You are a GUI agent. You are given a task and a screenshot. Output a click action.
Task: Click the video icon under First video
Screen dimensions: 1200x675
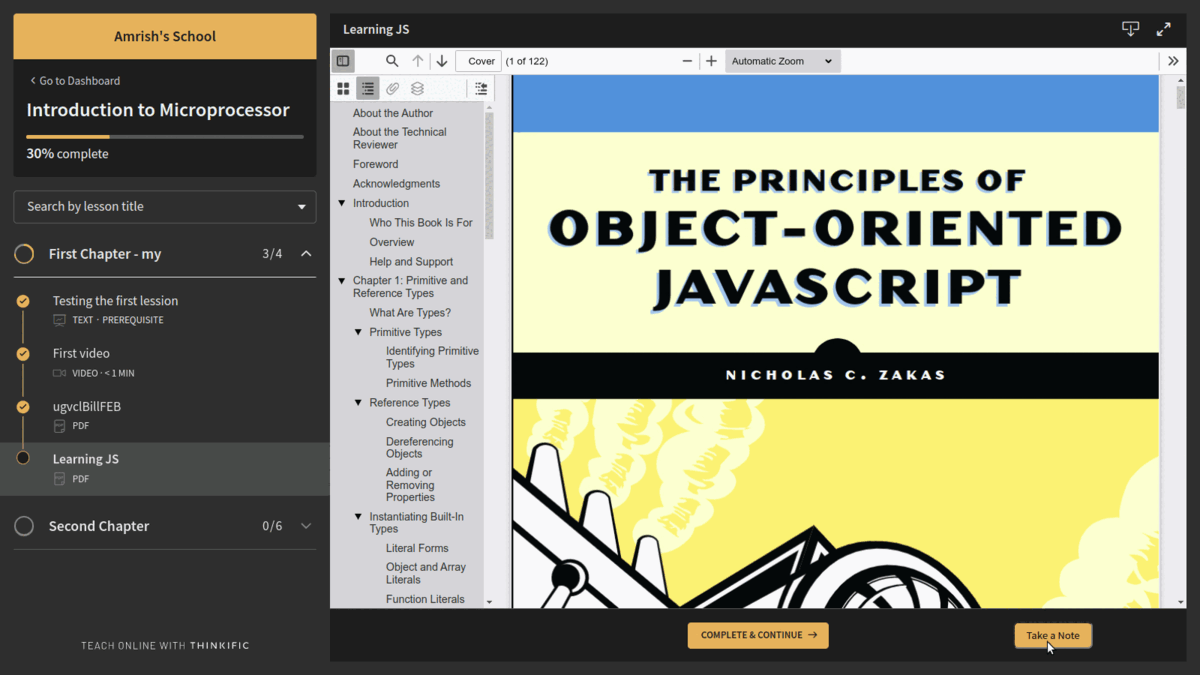point(59,373)
